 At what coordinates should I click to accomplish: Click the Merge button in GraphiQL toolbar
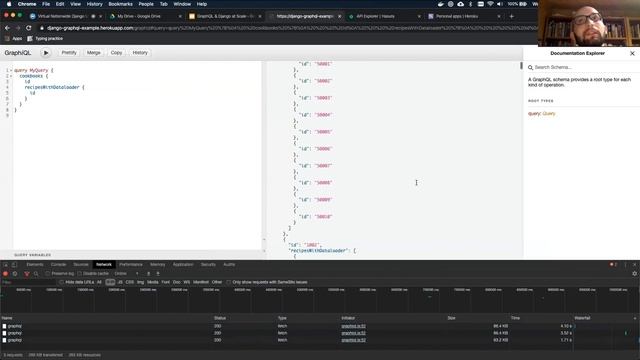[93, 53]
